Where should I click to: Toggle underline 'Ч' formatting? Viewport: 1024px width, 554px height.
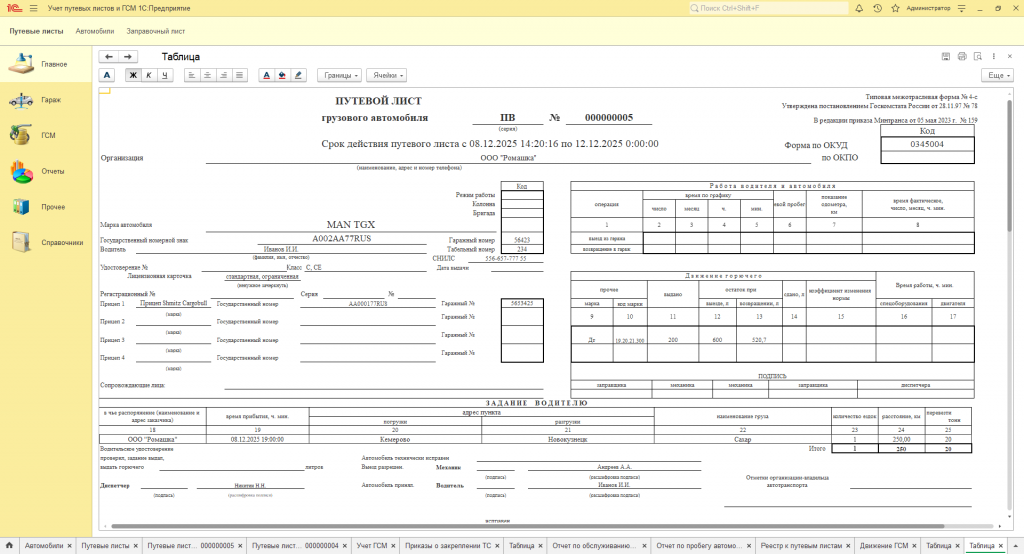click(x=165, y=75)
